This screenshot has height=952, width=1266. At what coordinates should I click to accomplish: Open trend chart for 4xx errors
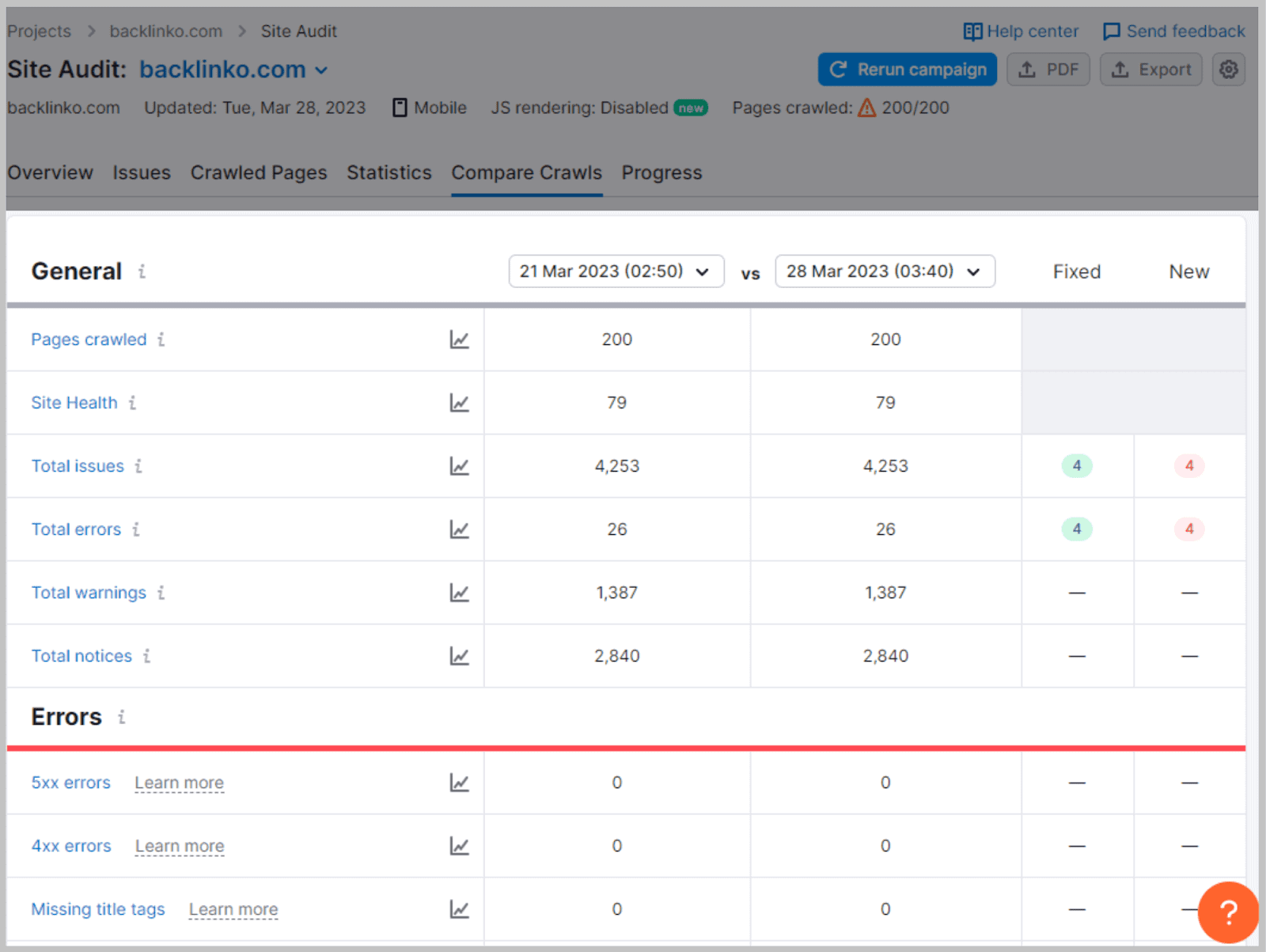point(459,846)
